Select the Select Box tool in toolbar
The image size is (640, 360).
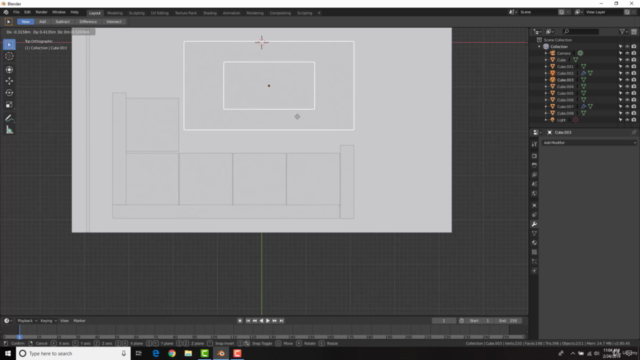pos(9,44)
